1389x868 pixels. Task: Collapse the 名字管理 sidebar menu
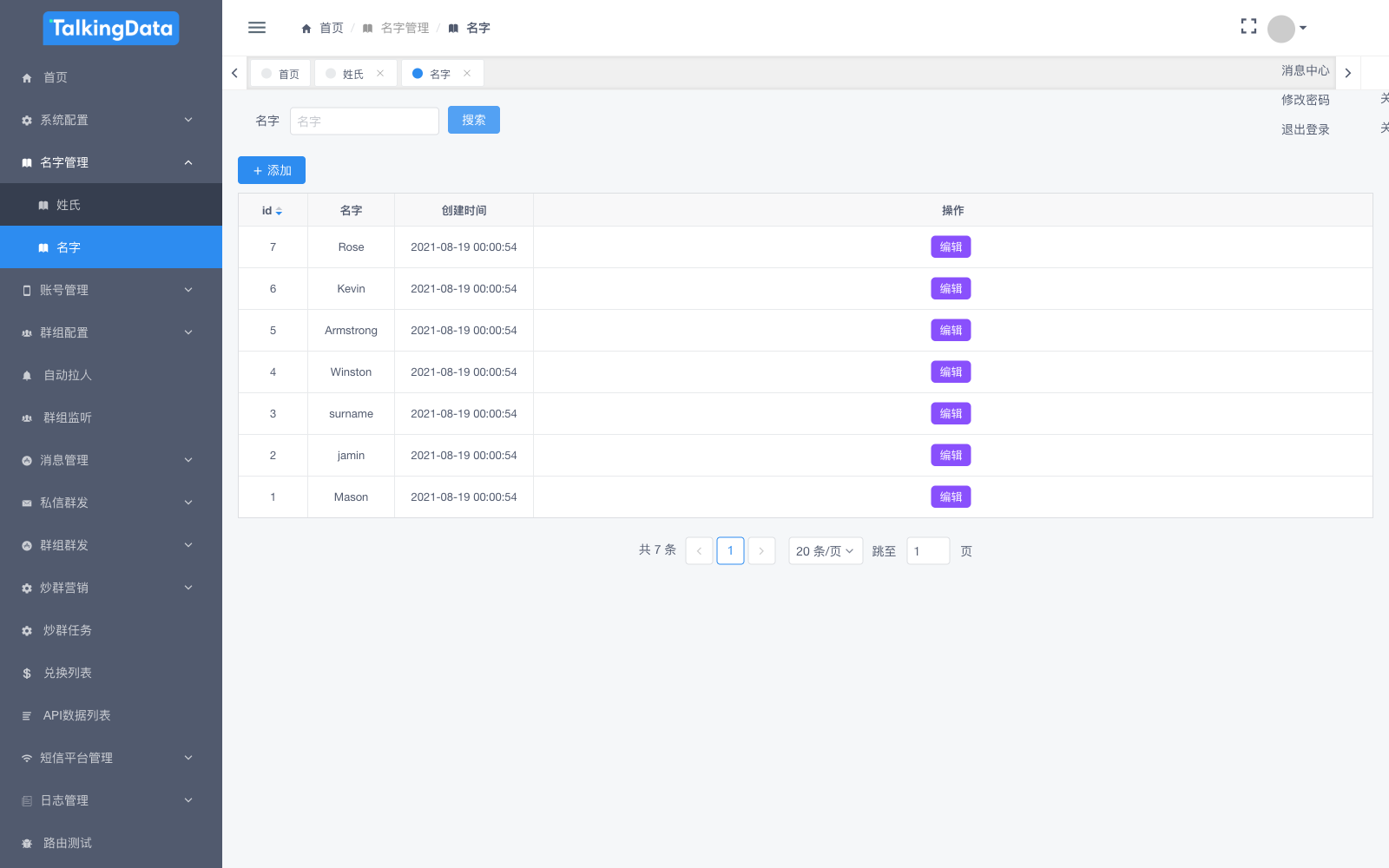(111, 162)
